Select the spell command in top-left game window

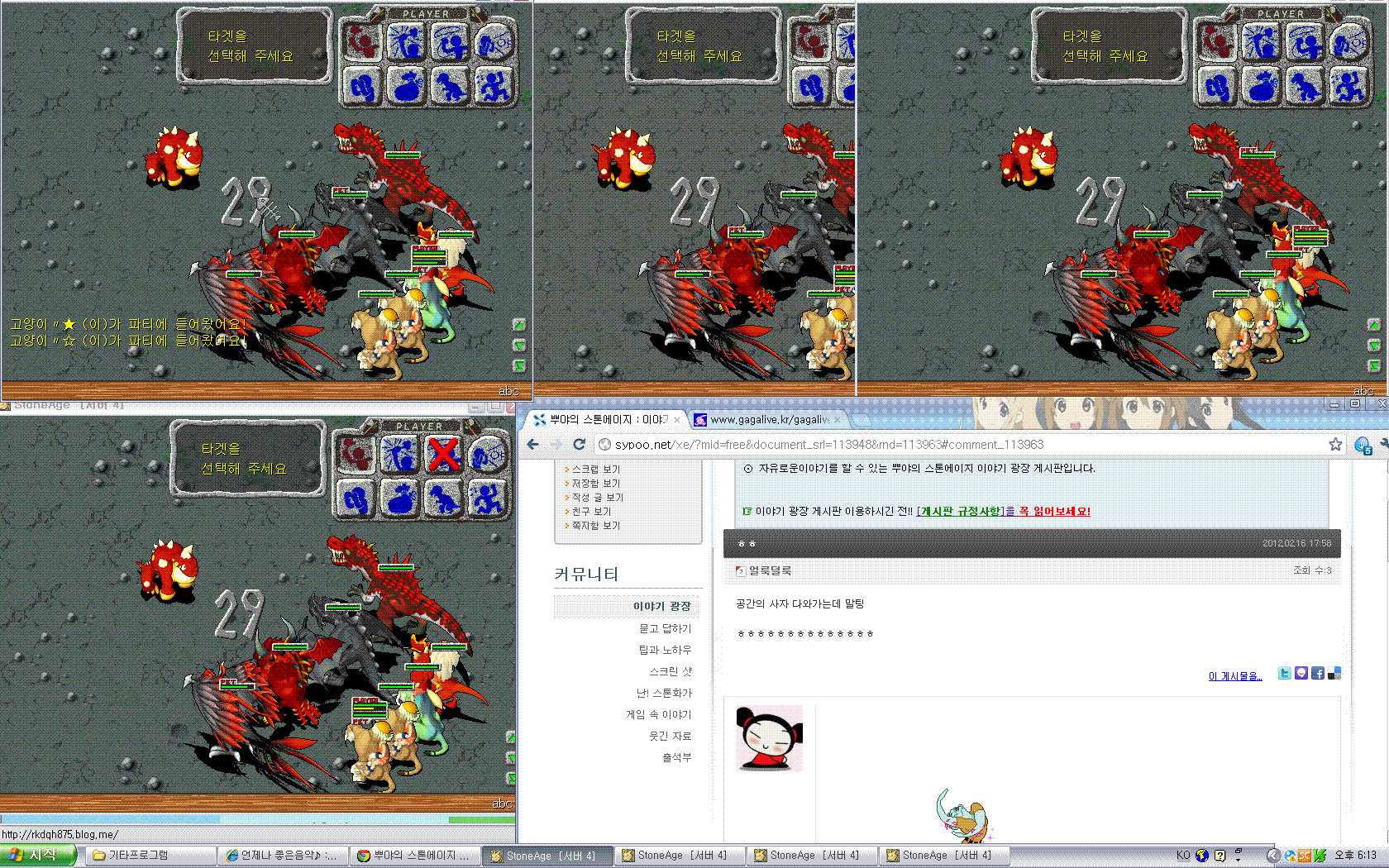[406, 41]
